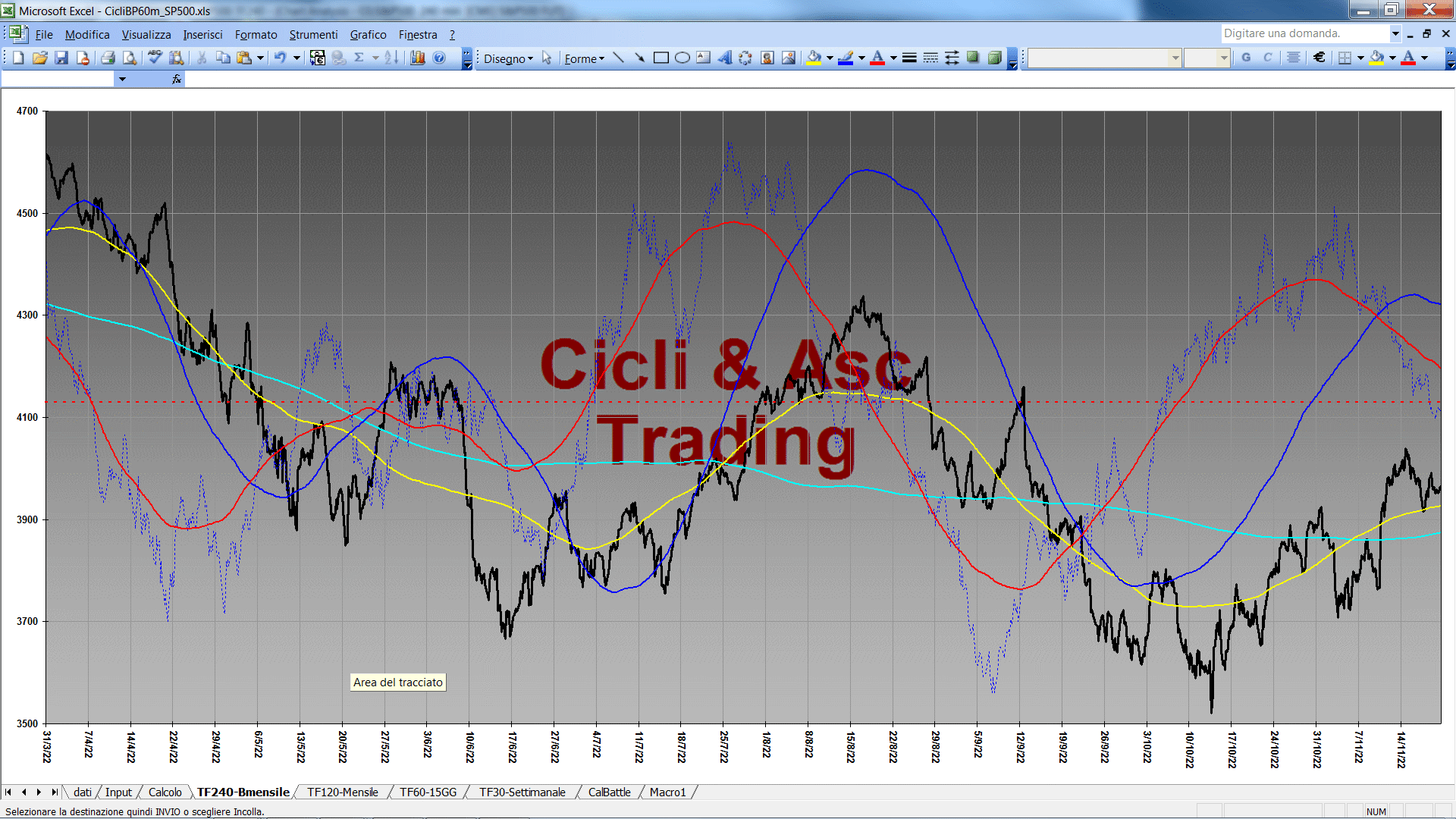This screenshot has width=1456, height=819.
Task: Open Print Preview from the toolbar
Action: (130, 58)
